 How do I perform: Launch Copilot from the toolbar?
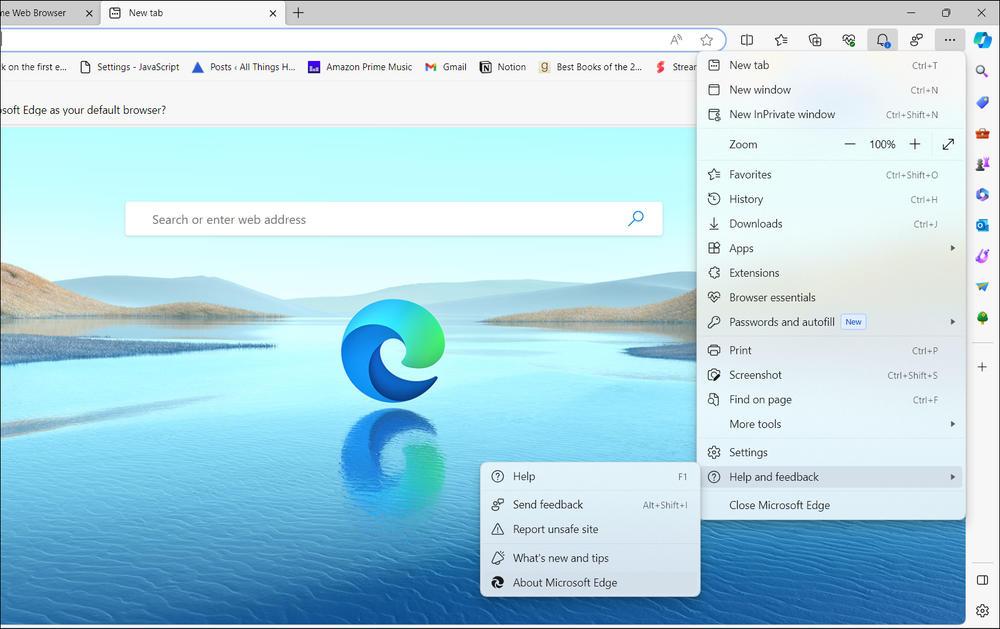point(983,40)
